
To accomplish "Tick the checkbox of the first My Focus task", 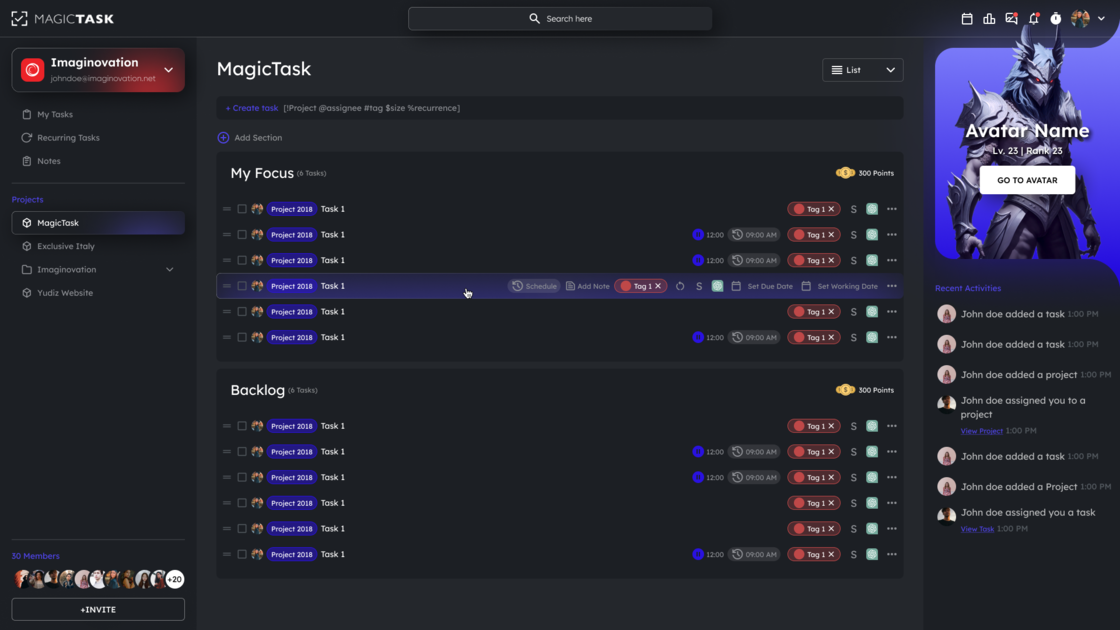I will coord(241,209).
